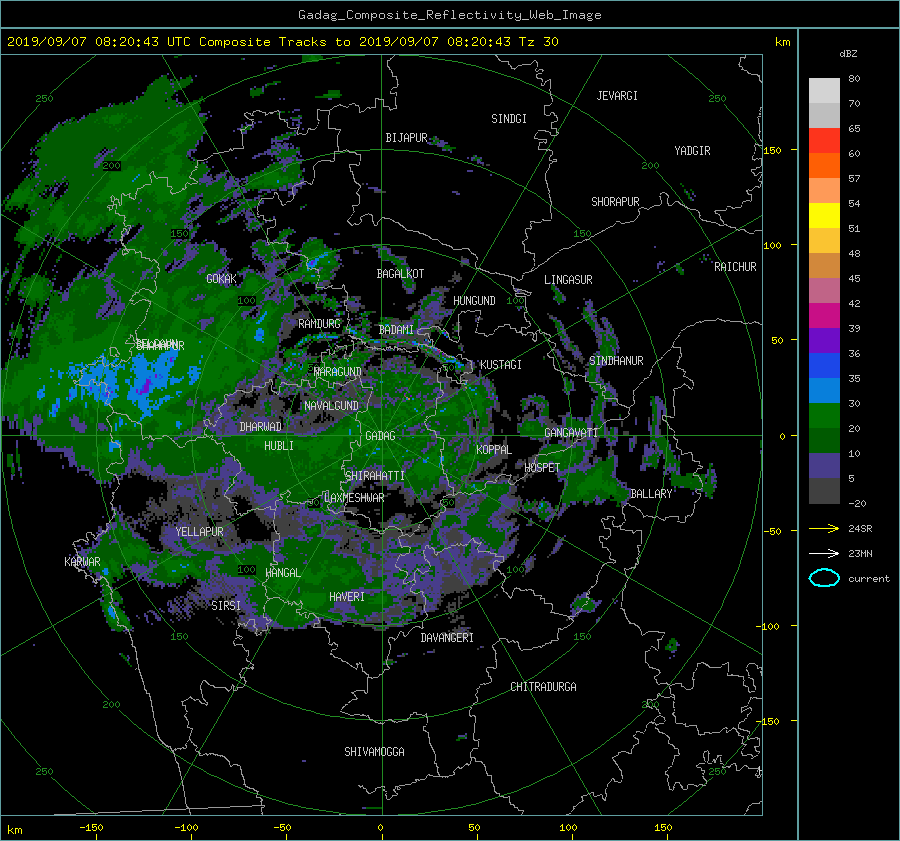The image size is (900, 841).
Task: Click the 'JEVARGI' city label
Action: (x=617, y=96)
